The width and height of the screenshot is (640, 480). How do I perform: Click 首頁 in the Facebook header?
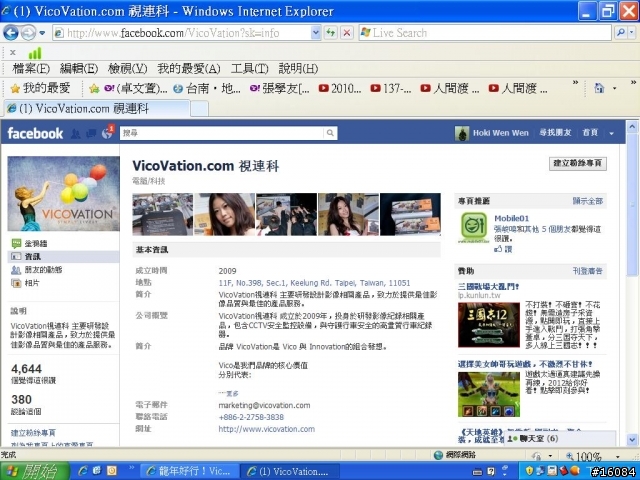[590, 133]
